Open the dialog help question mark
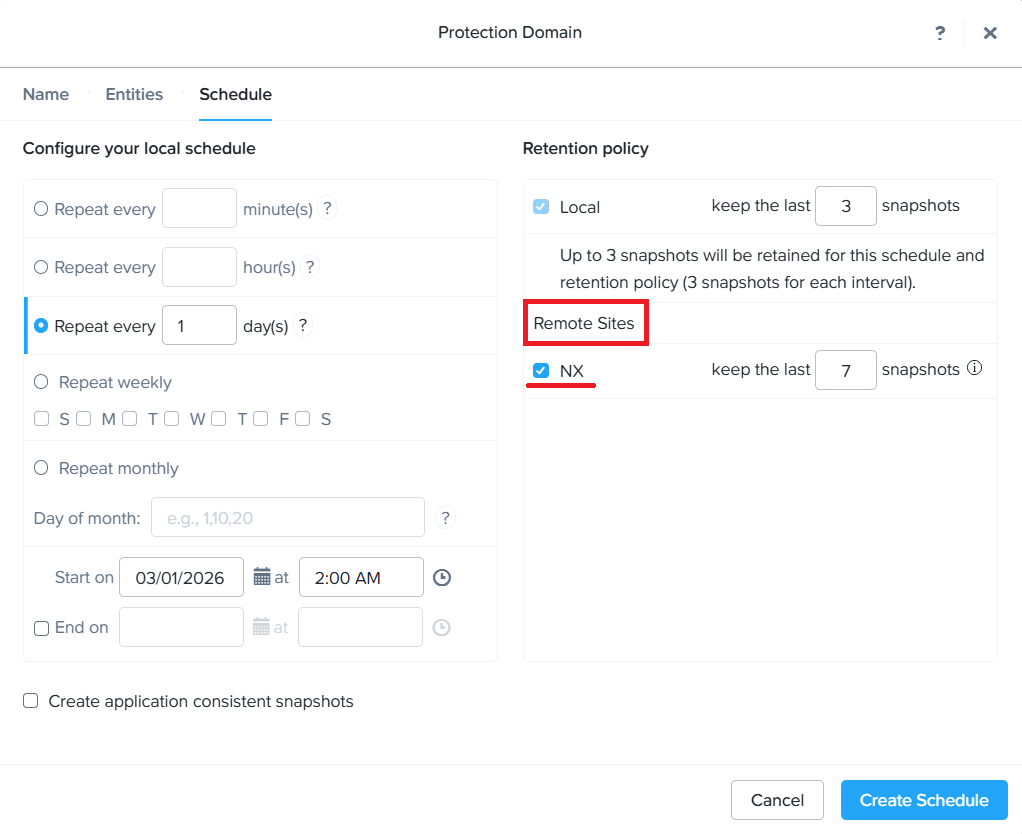The width and height of the screenshot is (1022, 834). (x=940, y=33)
